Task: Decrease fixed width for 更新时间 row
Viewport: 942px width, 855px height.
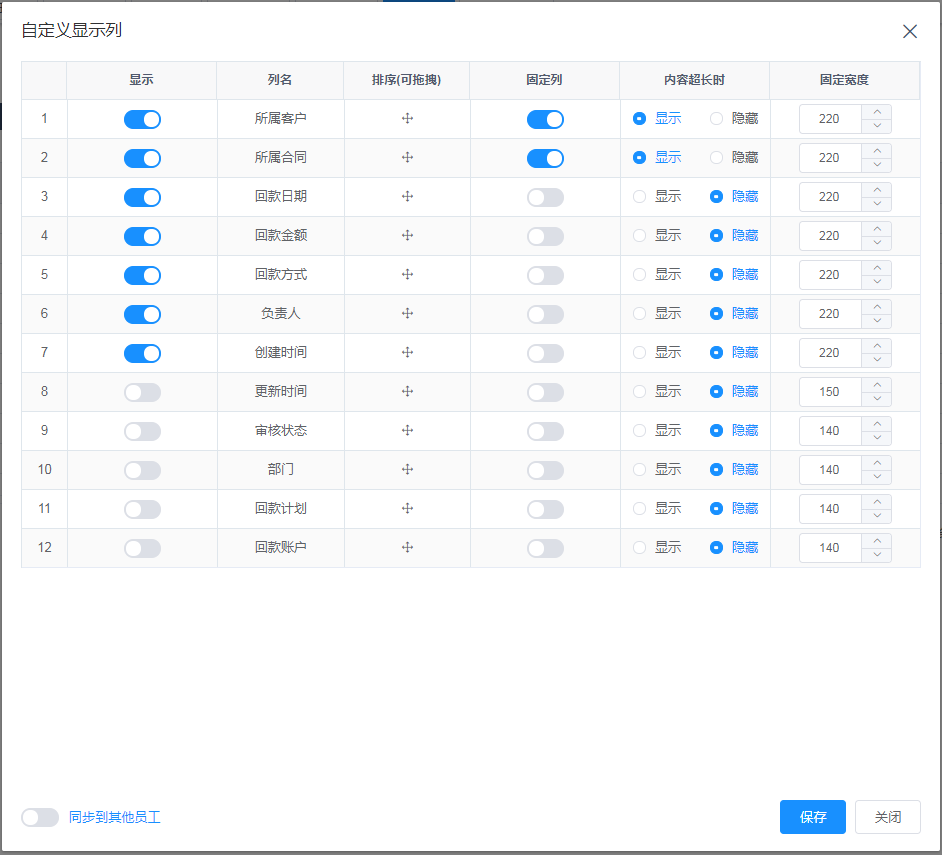Action: tap(877, 399)
